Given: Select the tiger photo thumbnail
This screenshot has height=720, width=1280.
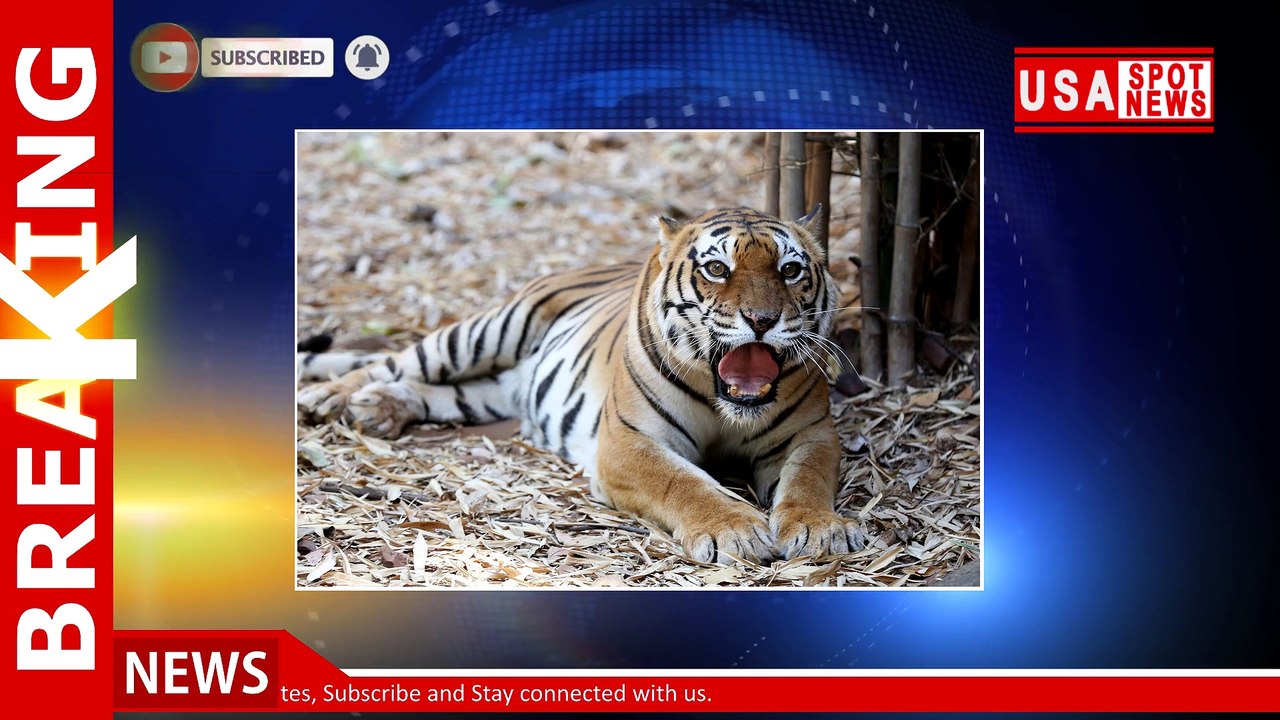Looking at the screenshot, I should 639,360.
